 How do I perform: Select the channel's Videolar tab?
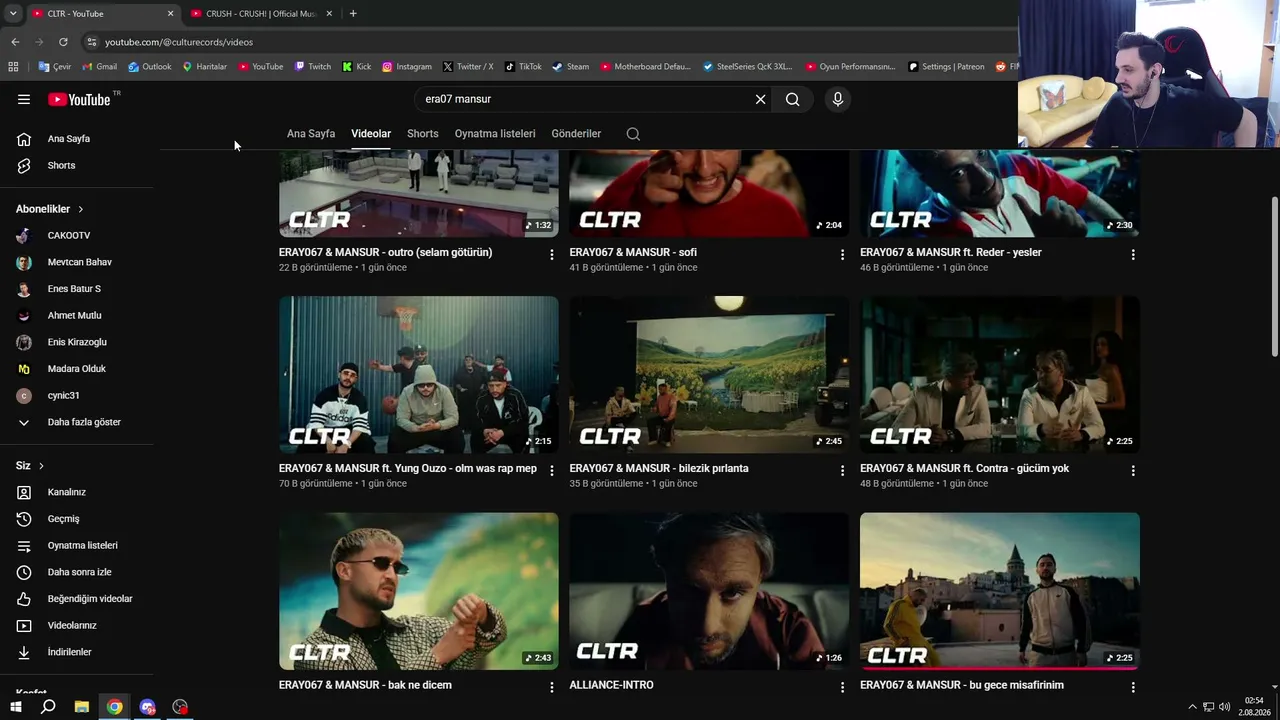(x=371, y=134)
